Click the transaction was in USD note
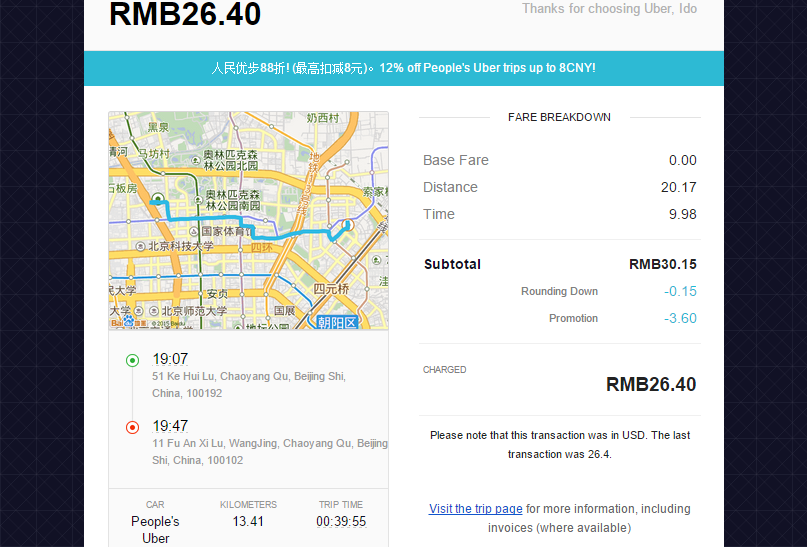Viewport: 809px width, 555px height. click(x=560, y=445)
